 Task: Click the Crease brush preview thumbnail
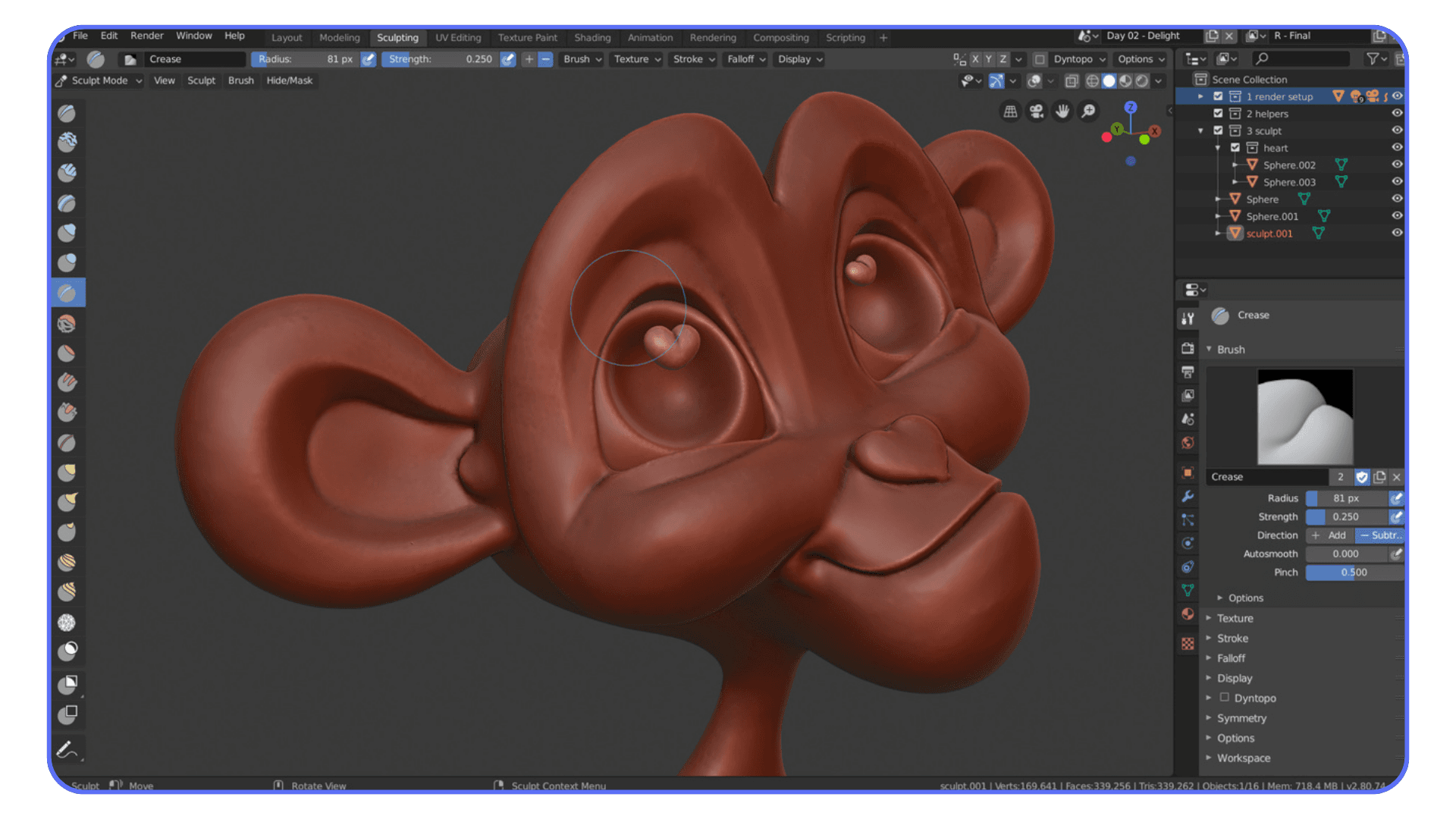pyautogui.click(x=1304, y=416)
